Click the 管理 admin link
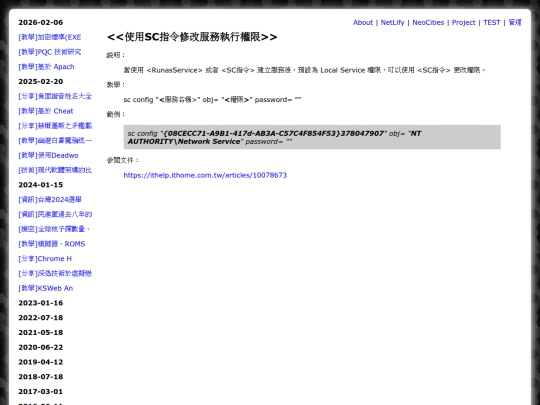Image resolution: width=540 pixels, height=405 pixels. tap(515, 23)
